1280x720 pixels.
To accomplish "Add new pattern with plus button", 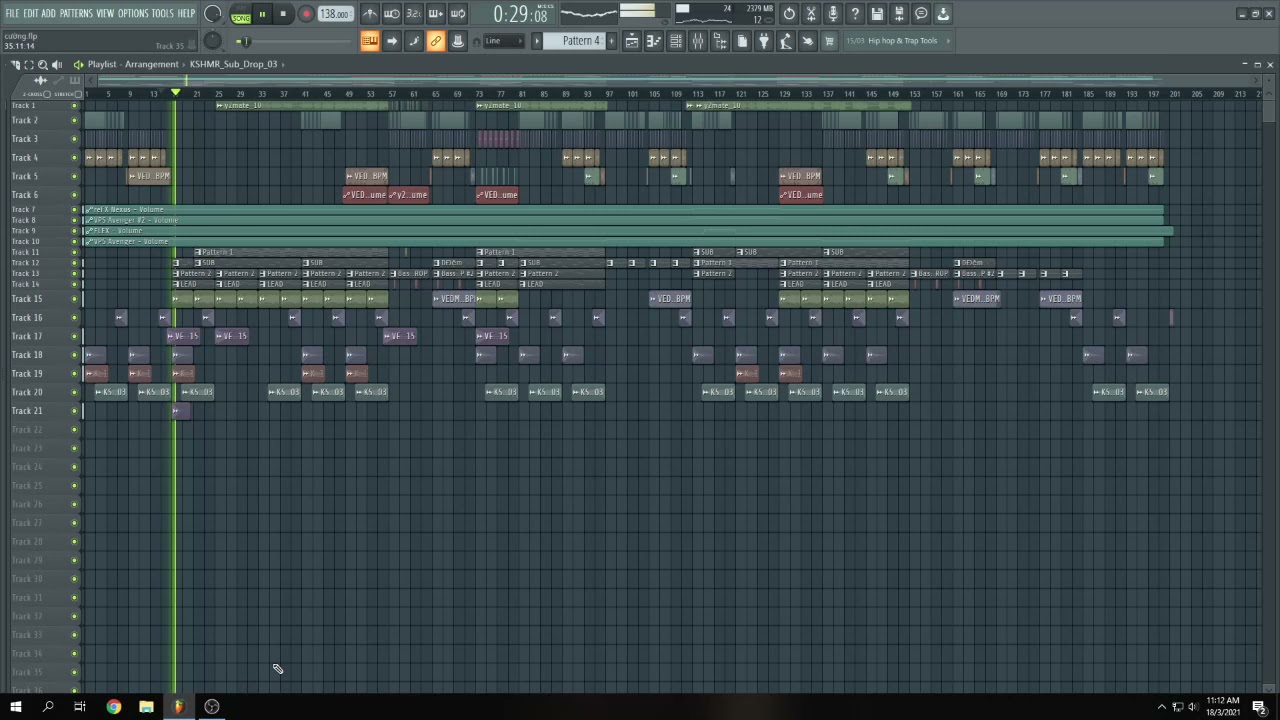I will (612, 41).
